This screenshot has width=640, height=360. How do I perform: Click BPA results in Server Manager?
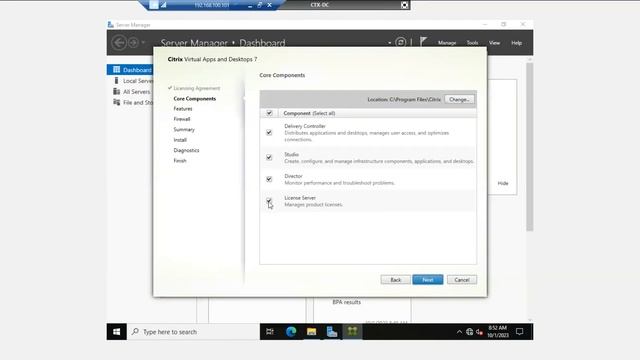(x=347, y=302)
